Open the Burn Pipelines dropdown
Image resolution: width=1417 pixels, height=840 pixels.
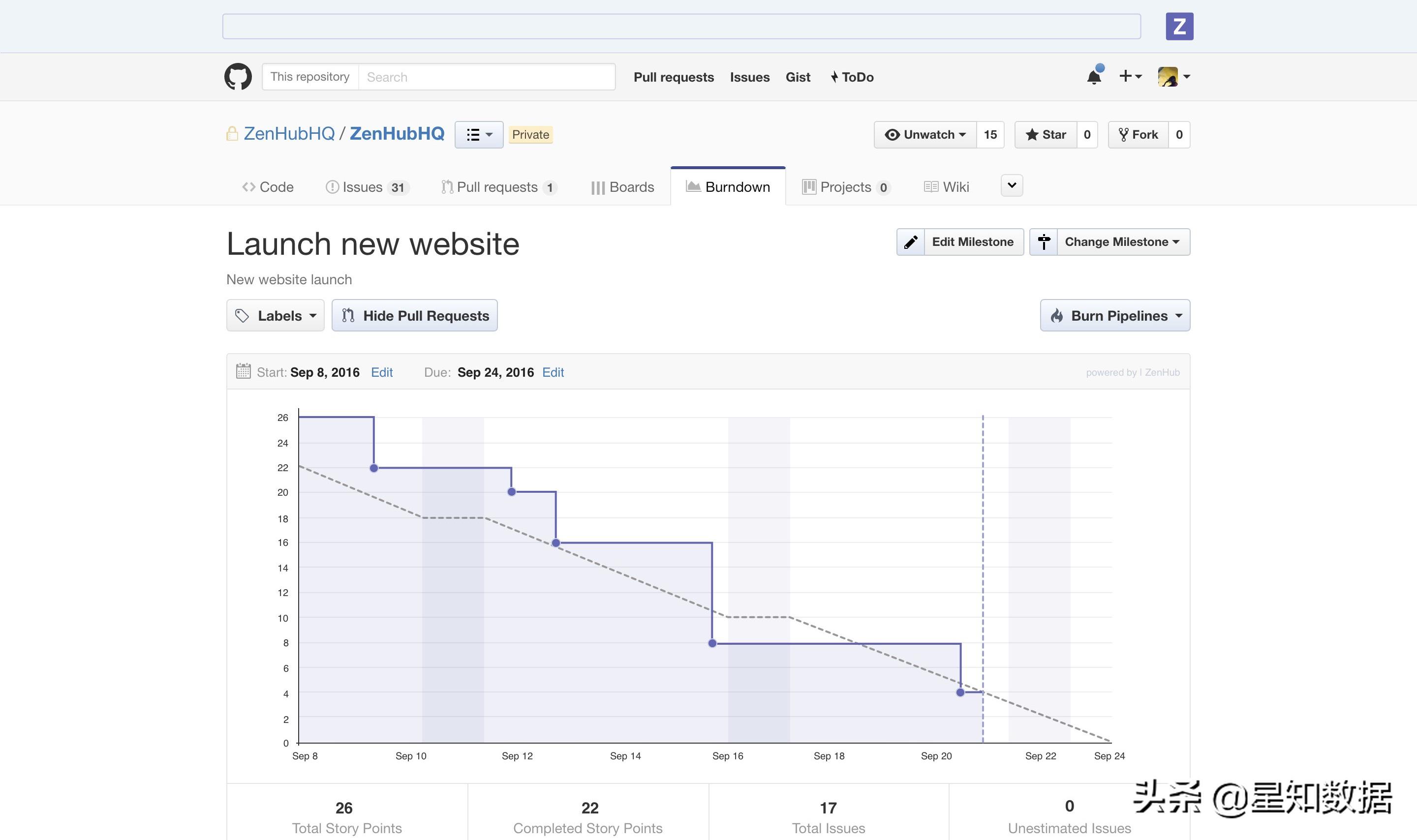click(1115, 316)
